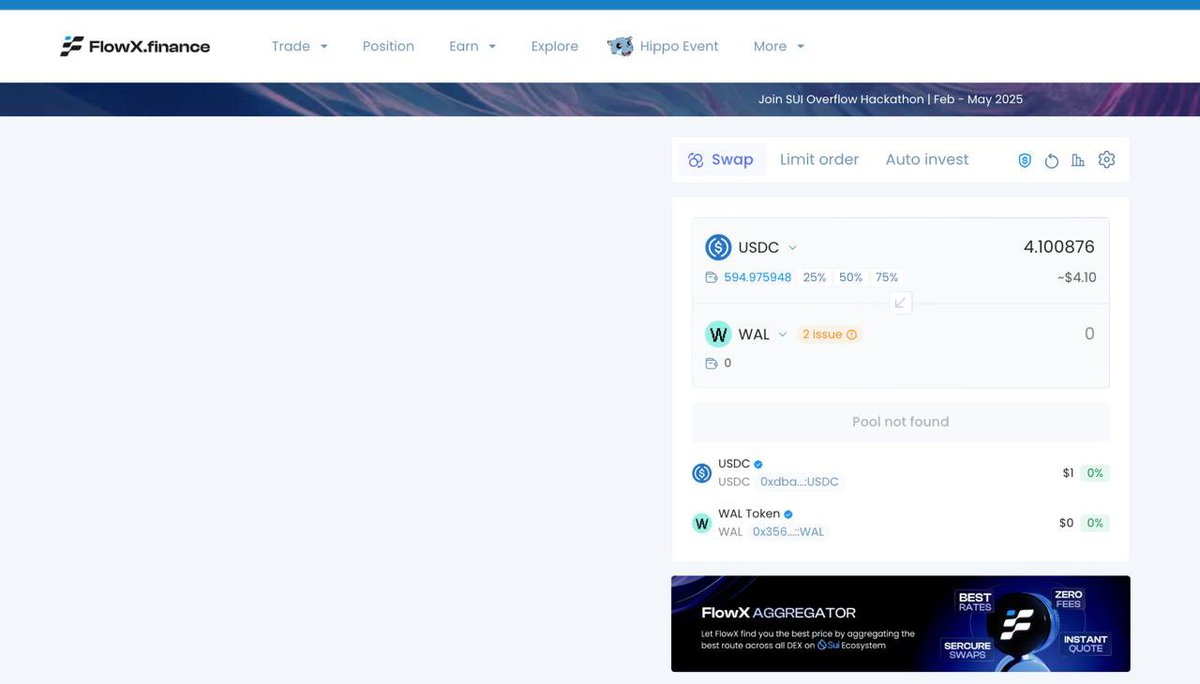Open the USDC token selector

[751, 247]
